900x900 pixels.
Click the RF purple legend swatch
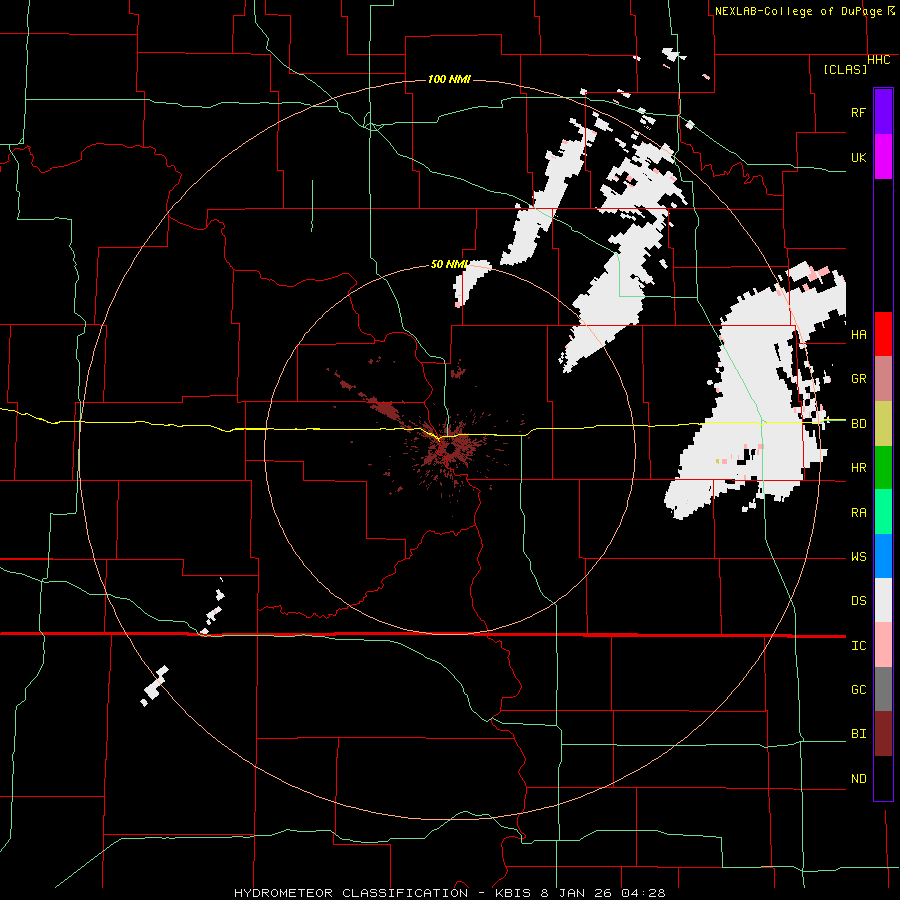click(x=883, y=112)
